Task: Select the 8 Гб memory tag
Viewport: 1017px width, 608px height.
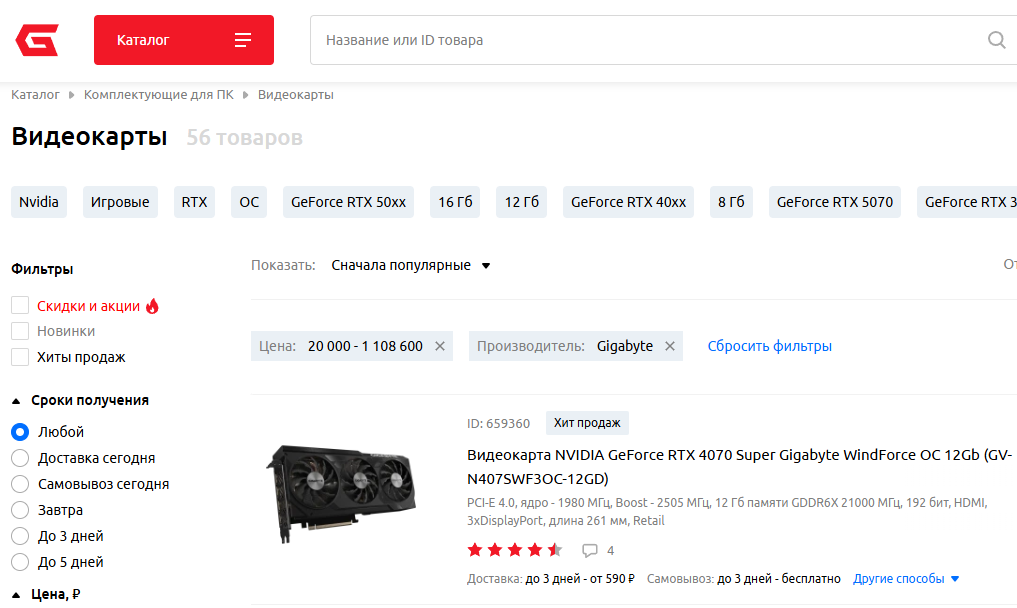Action: tap(732, 202)
